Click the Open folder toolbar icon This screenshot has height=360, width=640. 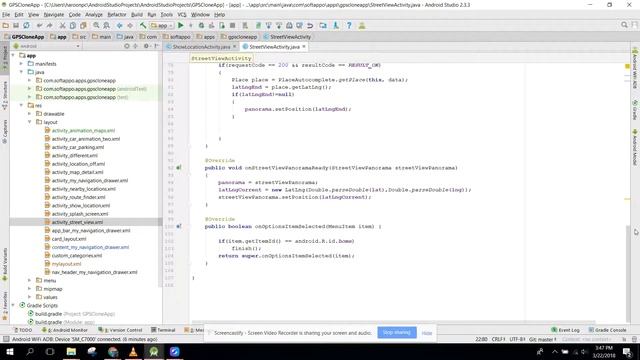(6, 25)
